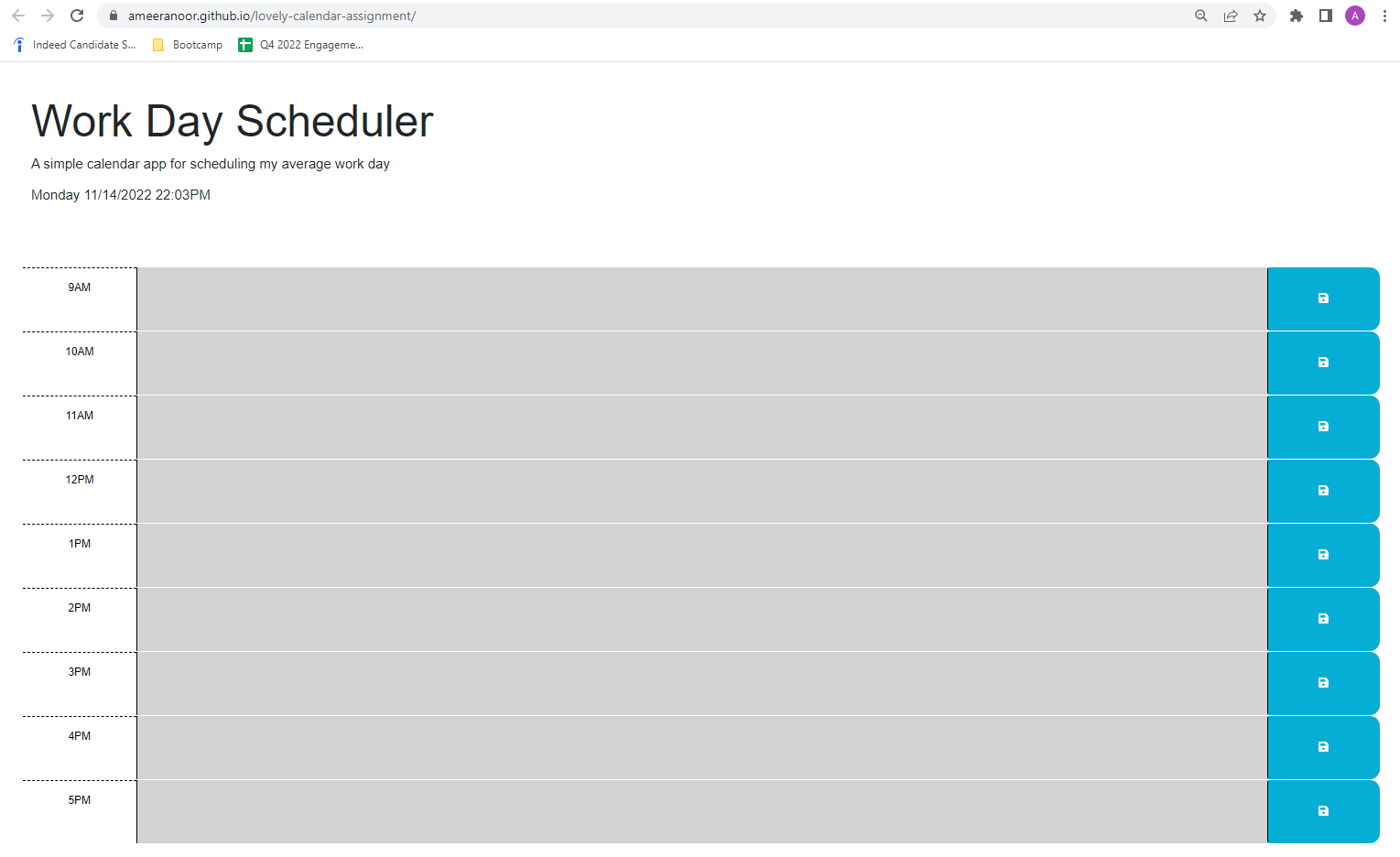Save the 12PM lunch hour slot
Screen dimensions: 1400x857
point(1322,491)
